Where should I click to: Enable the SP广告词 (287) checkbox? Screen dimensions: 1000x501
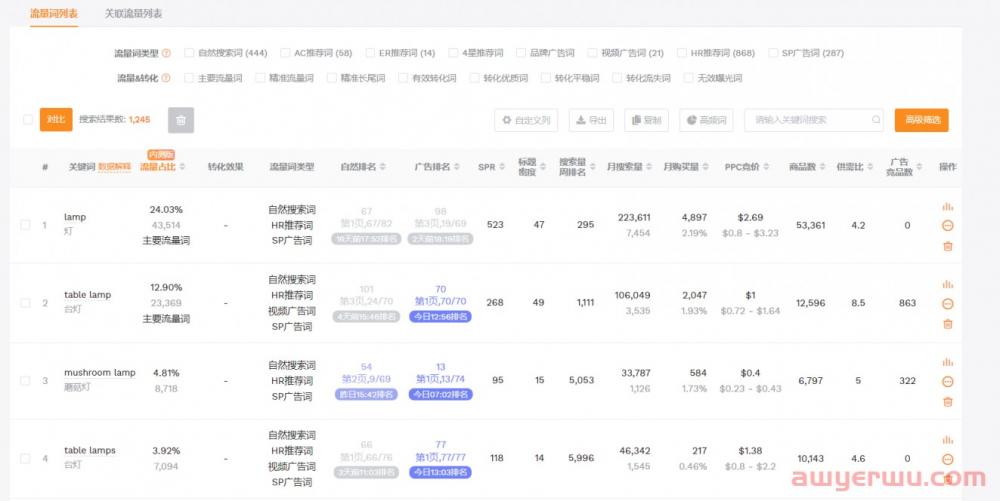pyautogui.click(x=773, y=53)
